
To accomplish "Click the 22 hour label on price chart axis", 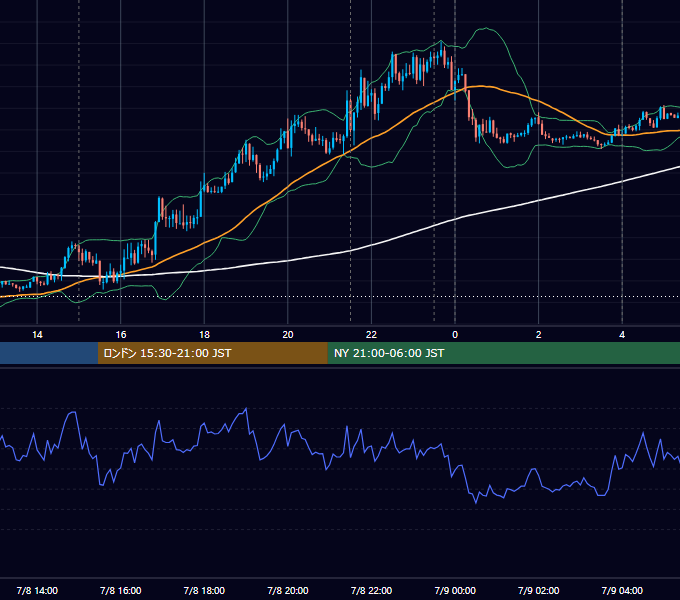I will (371, 335).
